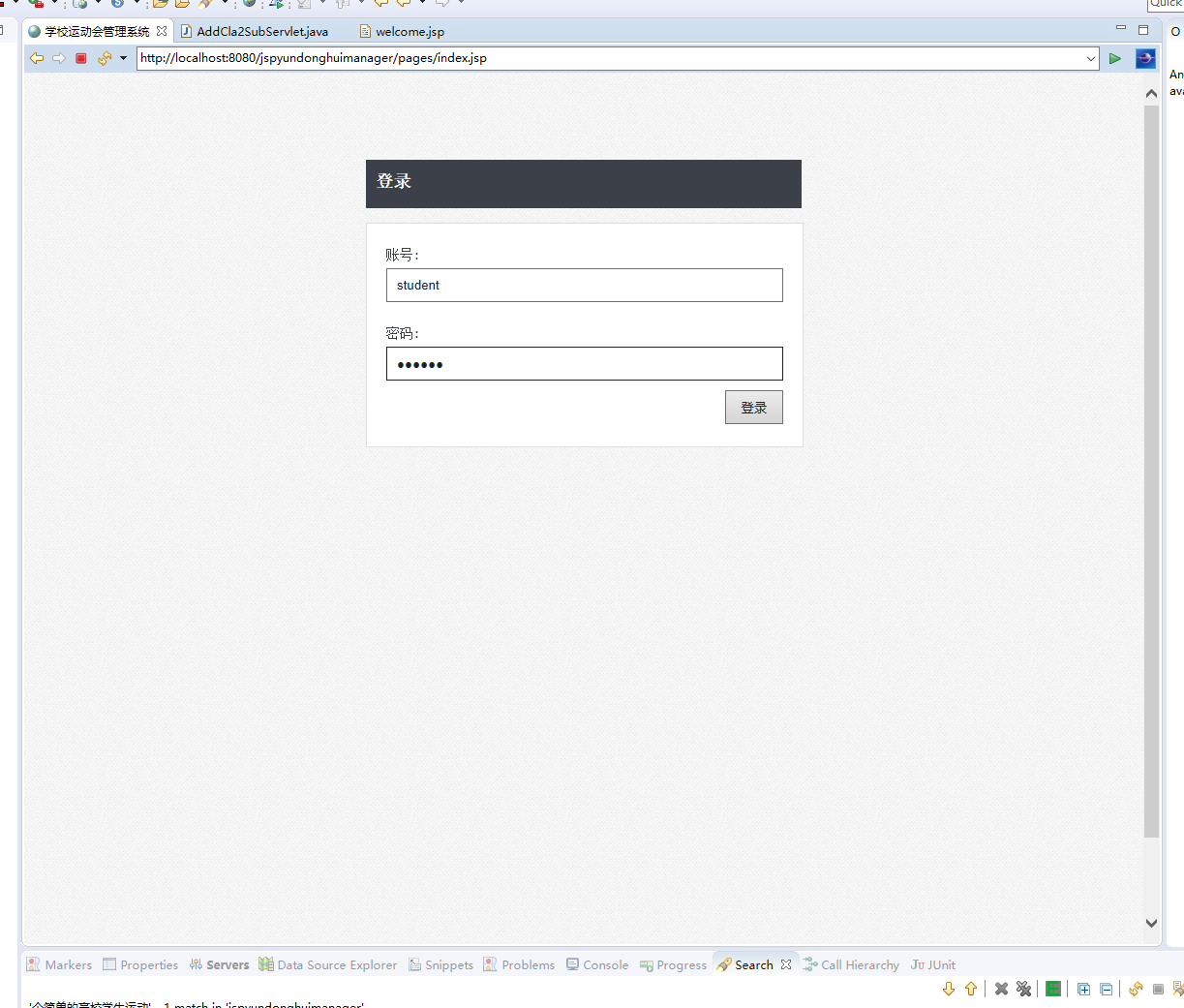
Task: Close the Search view tab
Action: pyautogui.click(x=786, y=964)
